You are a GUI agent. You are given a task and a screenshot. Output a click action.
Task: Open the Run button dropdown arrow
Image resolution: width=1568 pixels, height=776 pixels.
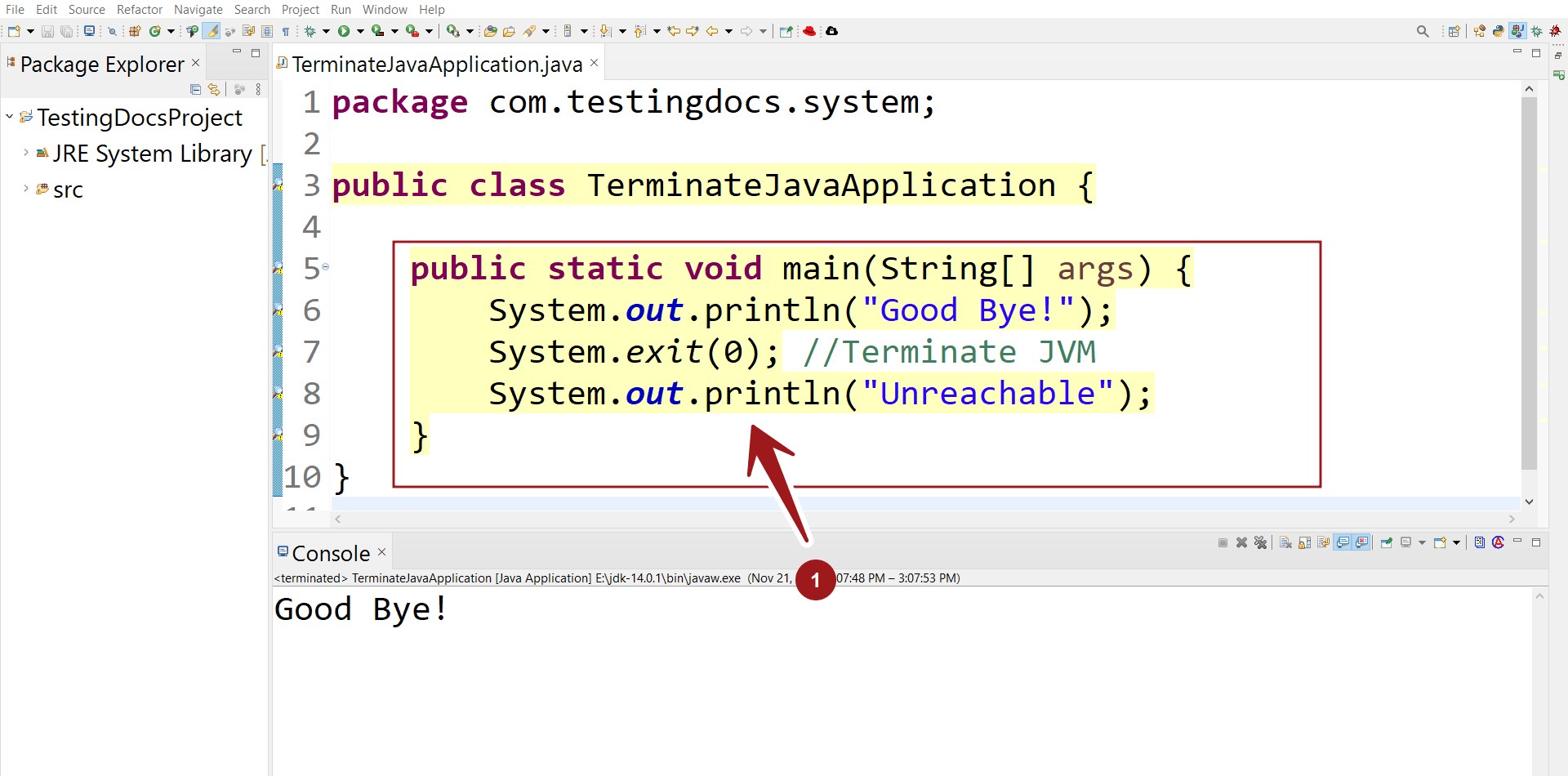point(360,31)
